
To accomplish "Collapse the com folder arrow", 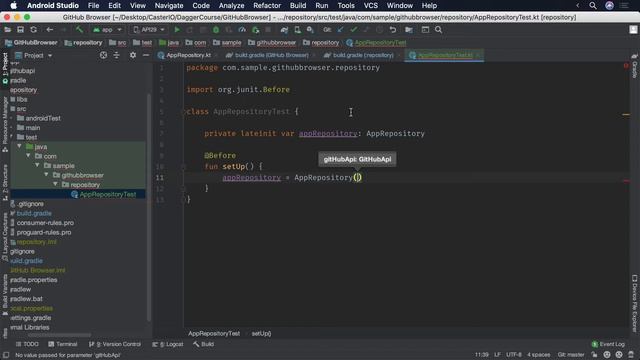I will click(28, 156).
